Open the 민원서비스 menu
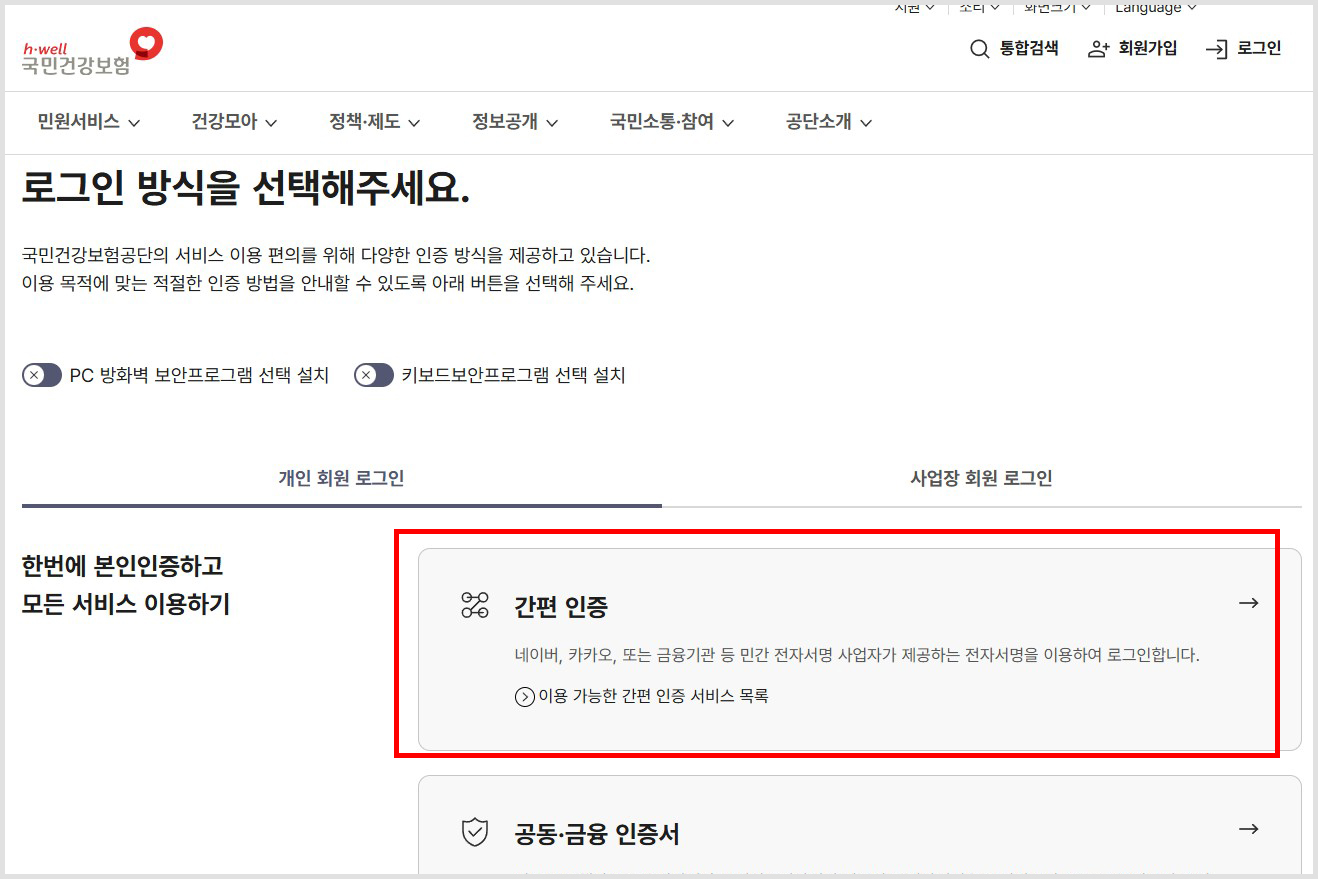This screenshot has width=1318, height=879. click(x=80, y=122)
